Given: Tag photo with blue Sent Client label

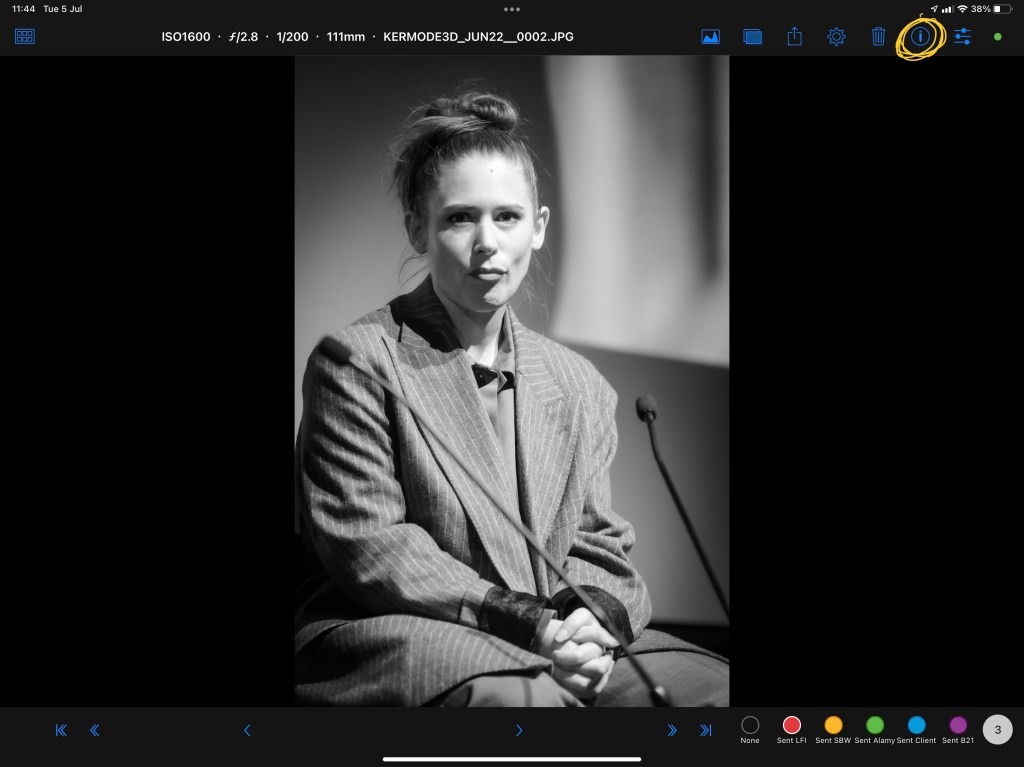Looking at the screenshot, I should pyautogui.click(x=916, y=726).
